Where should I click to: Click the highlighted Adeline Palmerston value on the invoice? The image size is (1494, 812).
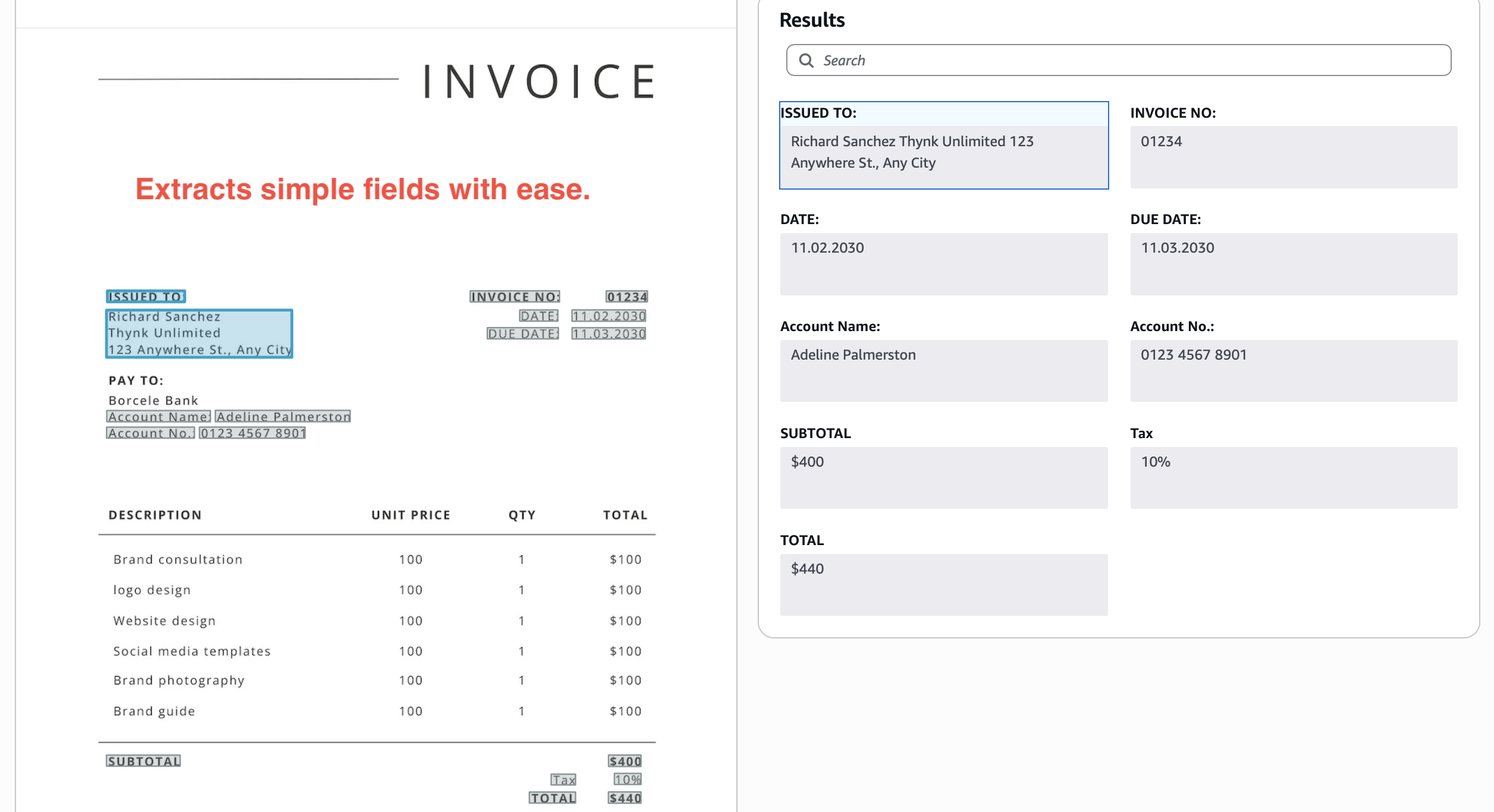coord(283,417)
